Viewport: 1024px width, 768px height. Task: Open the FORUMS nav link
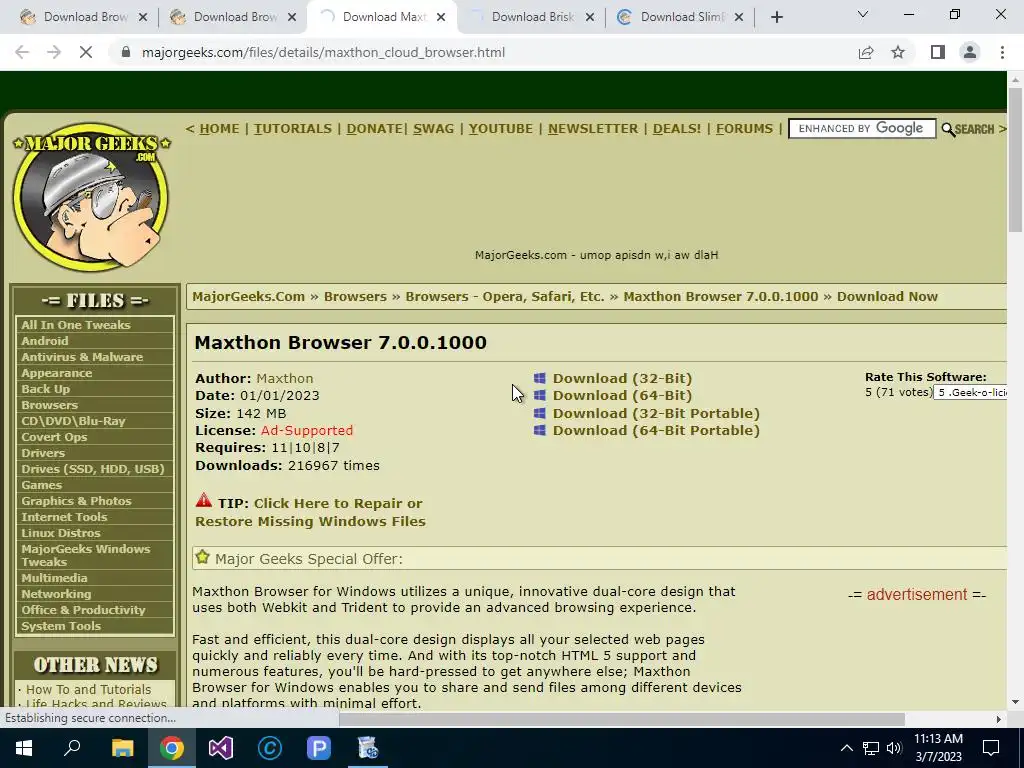click(x=744, y=129)
